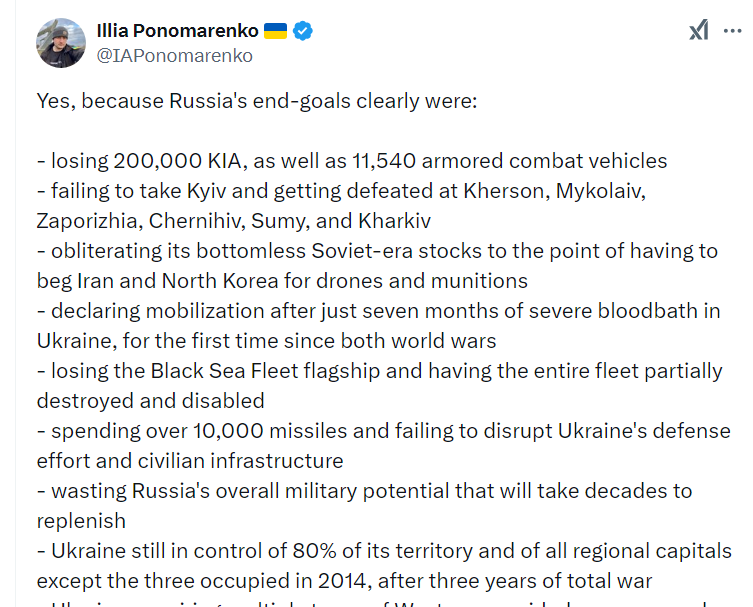Click the line about civilian infrastructure
The image size is (753, 607).
tap(190, 461)
